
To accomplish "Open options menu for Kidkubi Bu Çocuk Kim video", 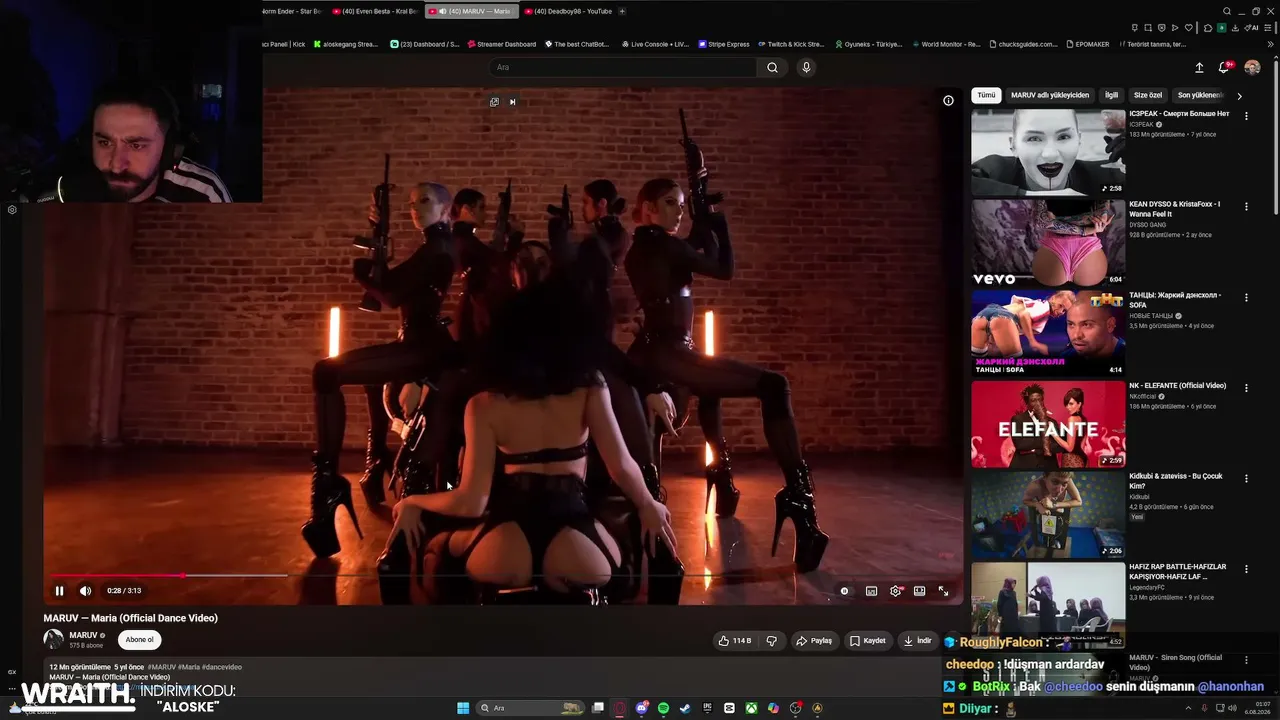I will pos(1246,478).
